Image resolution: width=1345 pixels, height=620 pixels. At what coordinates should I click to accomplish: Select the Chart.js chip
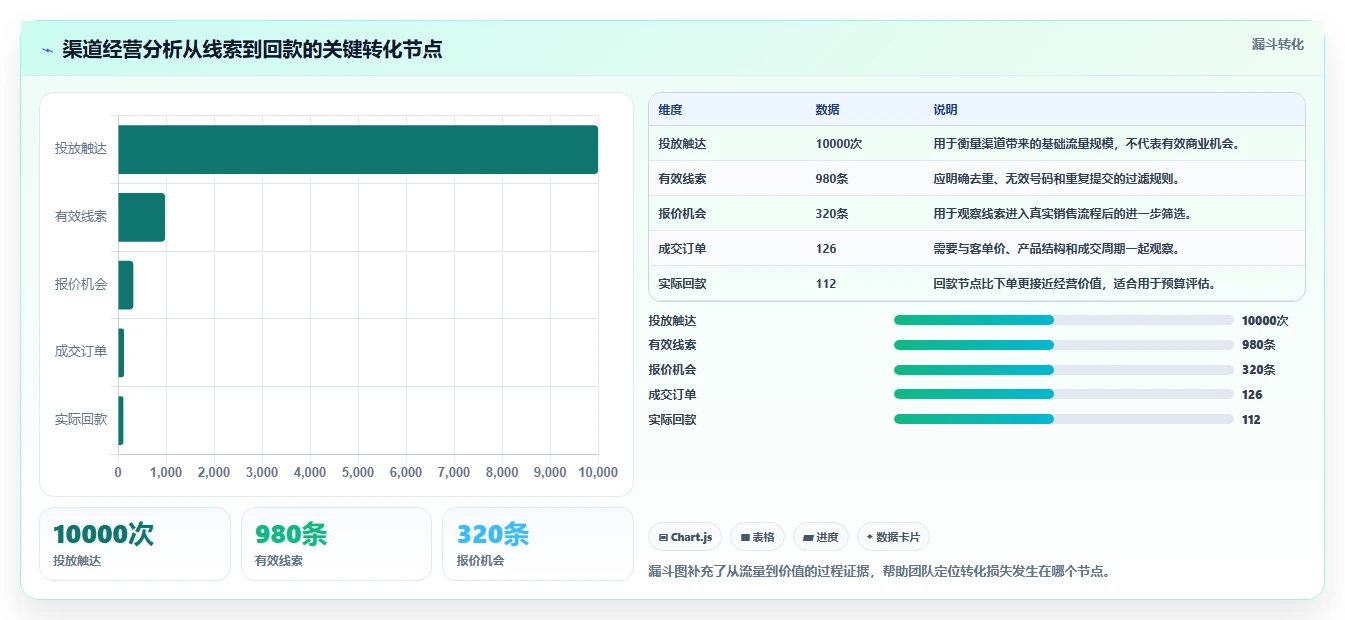(686, 537)
